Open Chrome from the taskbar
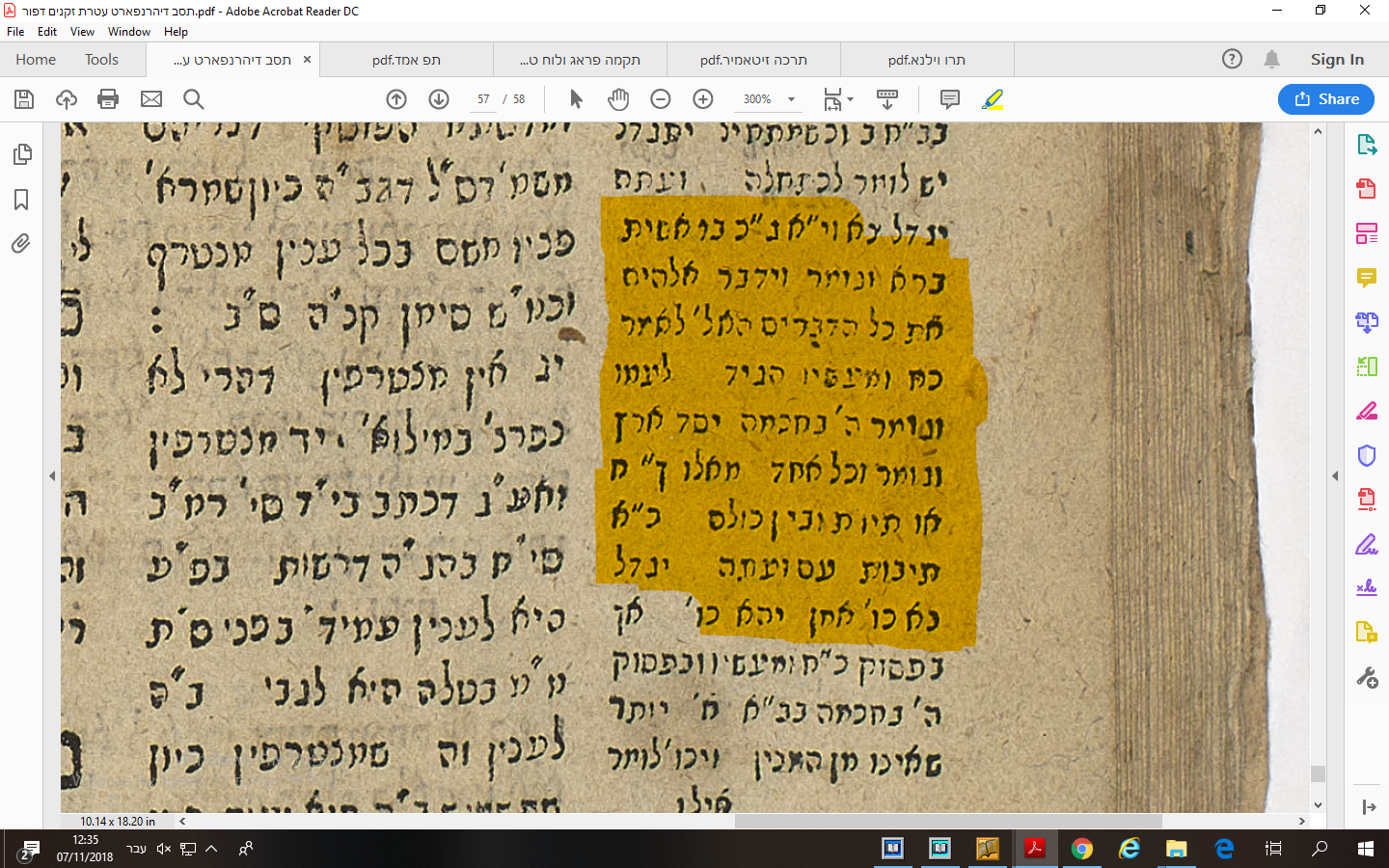The width and height of the screenshot is (1389, 868). click(1081, 849)
